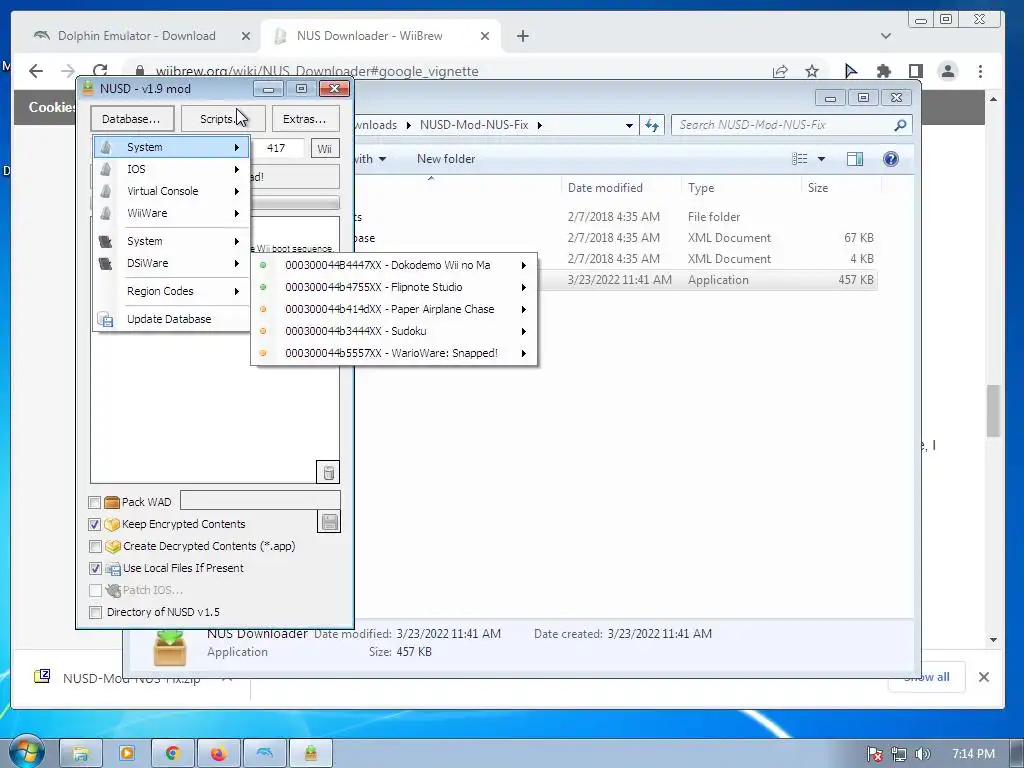
Task: Expand Region Codes arrow
Action: click(x=237, y=291)
